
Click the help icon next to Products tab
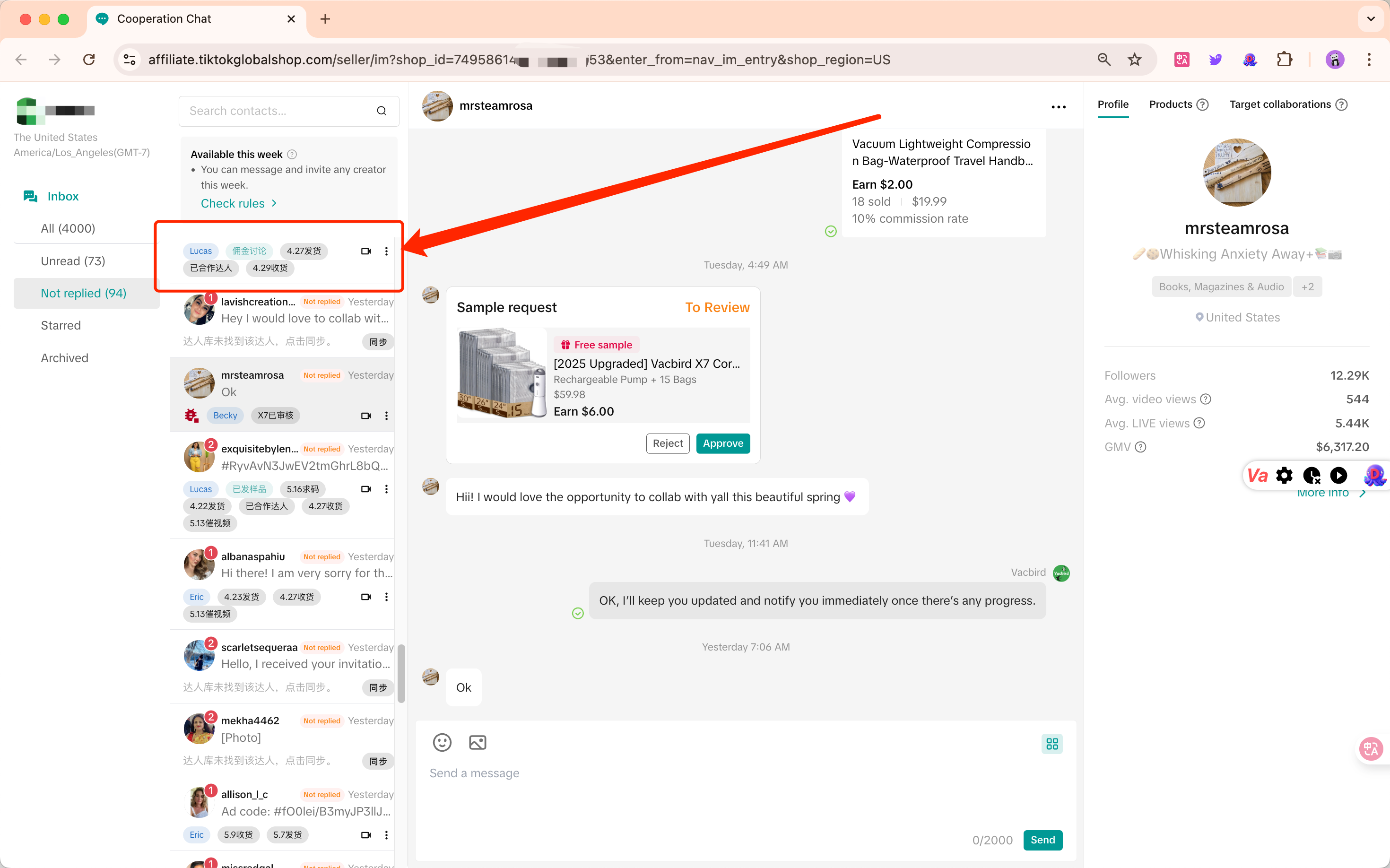click(1202, 104)
